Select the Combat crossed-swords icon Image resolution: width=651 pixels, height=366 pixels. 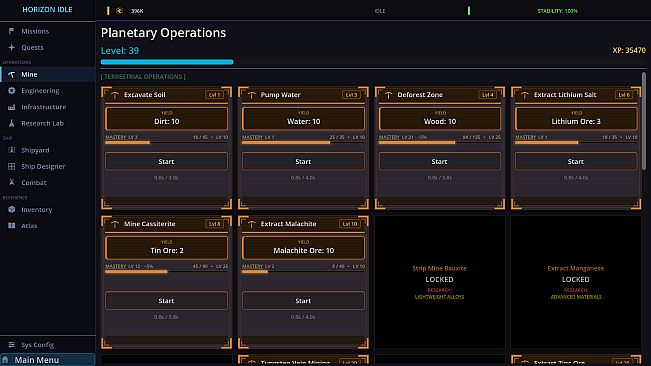[x=12, y=183]
